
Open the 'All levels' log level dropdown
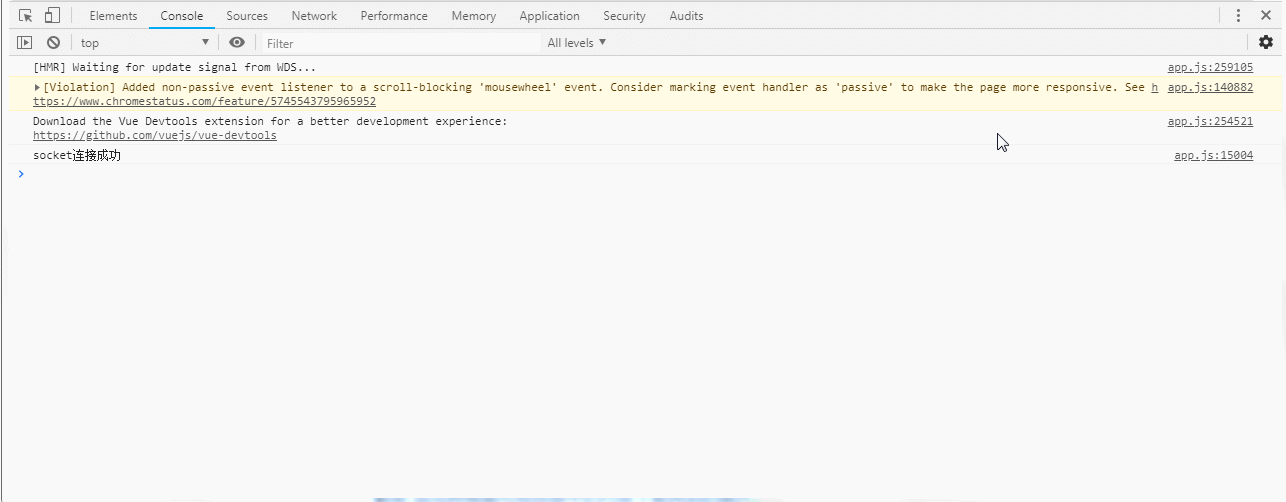577,43
